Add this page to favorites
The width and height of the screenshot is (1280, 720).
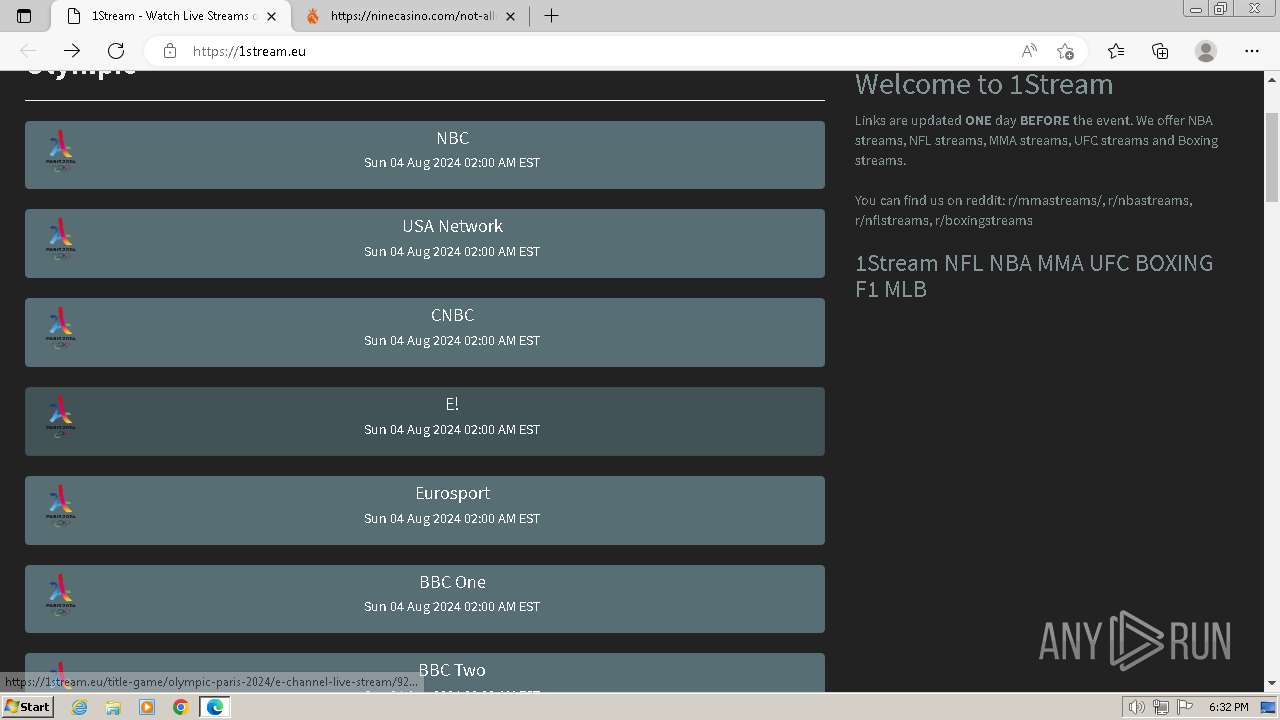tap(1065, 51)
